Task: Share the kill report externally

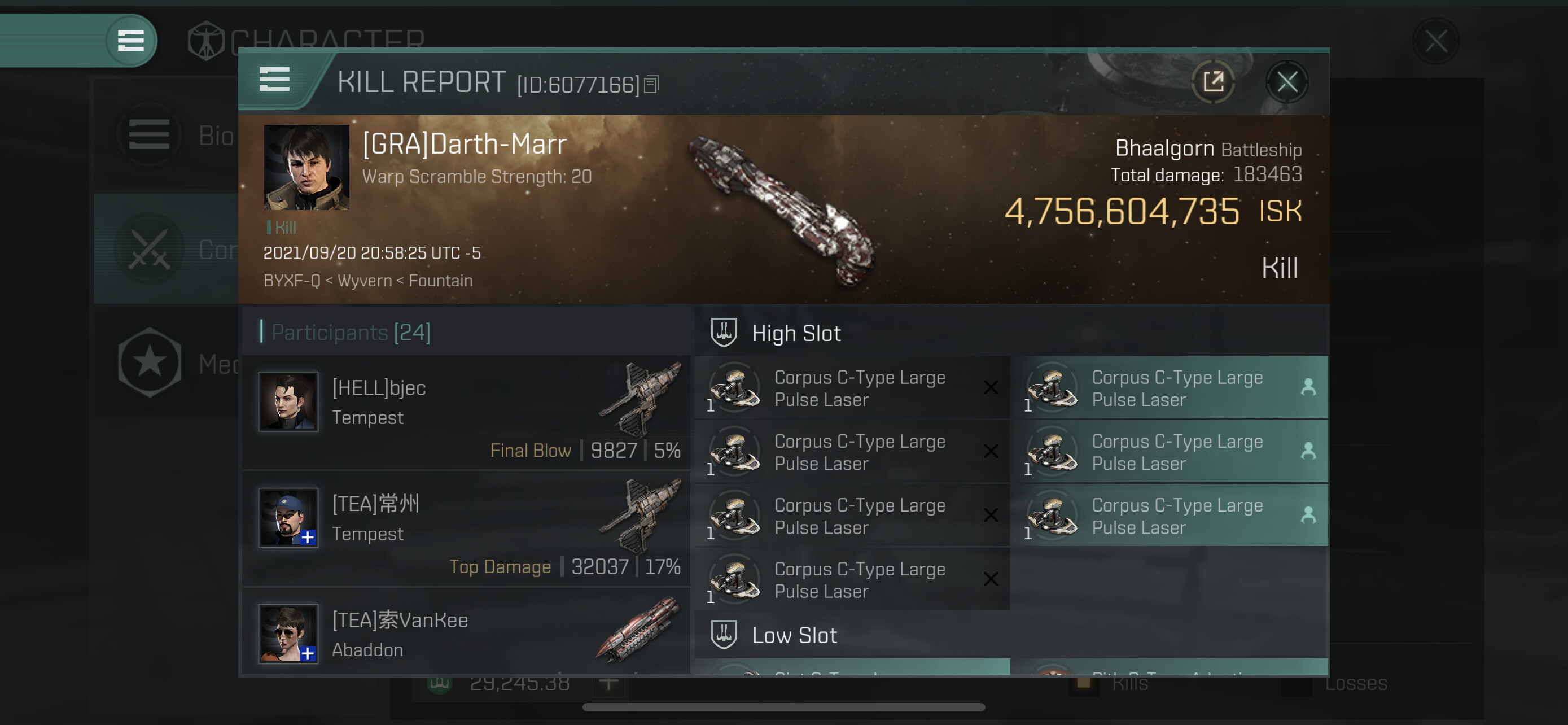Action: (x=1212, y=81)
